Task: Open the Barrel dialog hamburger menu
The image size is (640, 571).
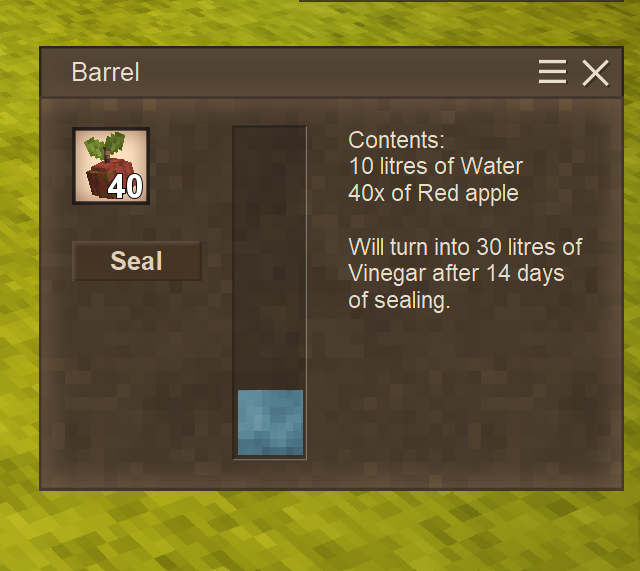Action: coord(552,72)
